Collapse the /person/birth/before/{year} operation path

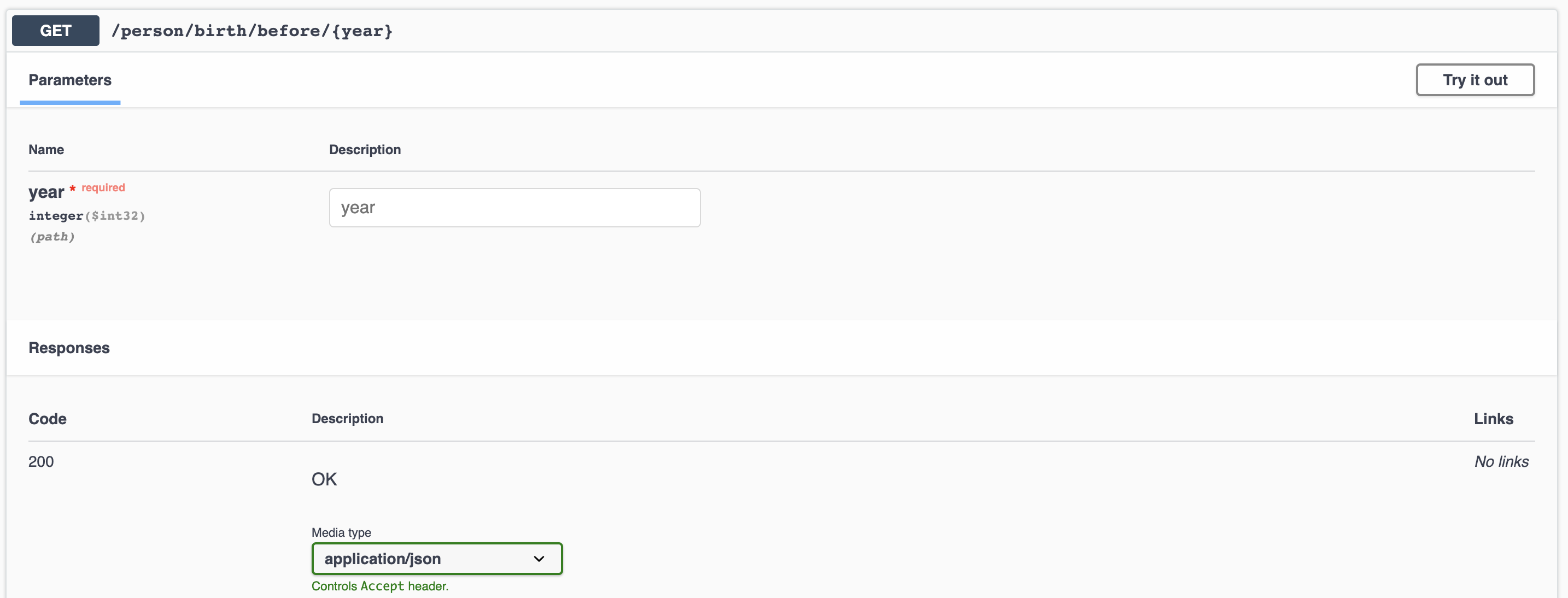click(252, 31)
